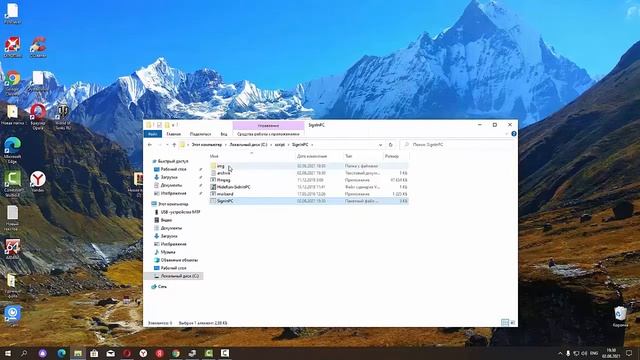Open Google Chrome desktop shortcut

click(13, 83)
